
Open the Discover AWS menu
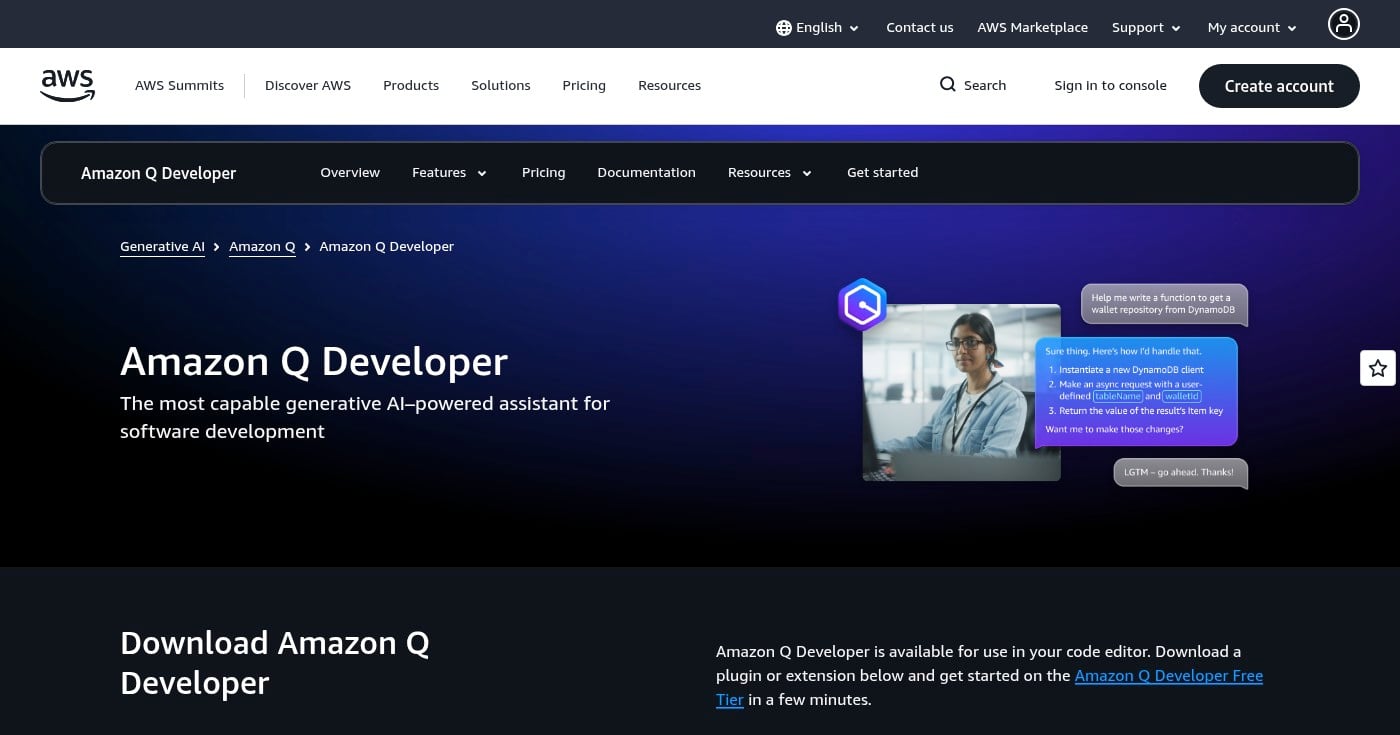click(308, 86)
